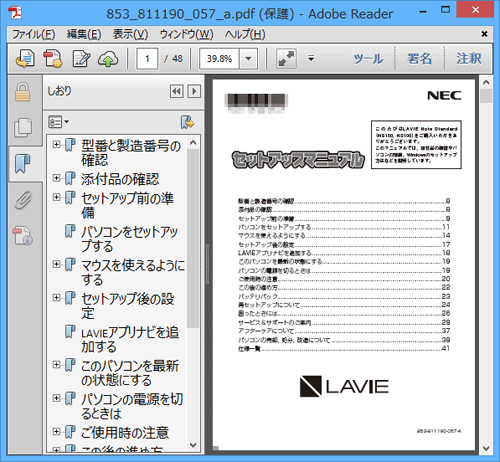
Task: Click the LAVIE logo on page
Action: [x=344, y=387]
